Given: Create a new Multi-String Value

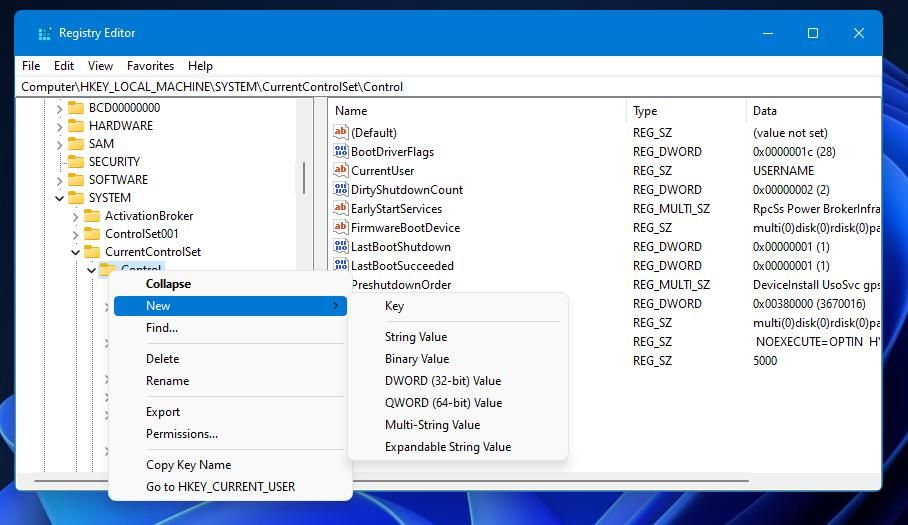Looking at the screenshot, I should pos(458,425).
